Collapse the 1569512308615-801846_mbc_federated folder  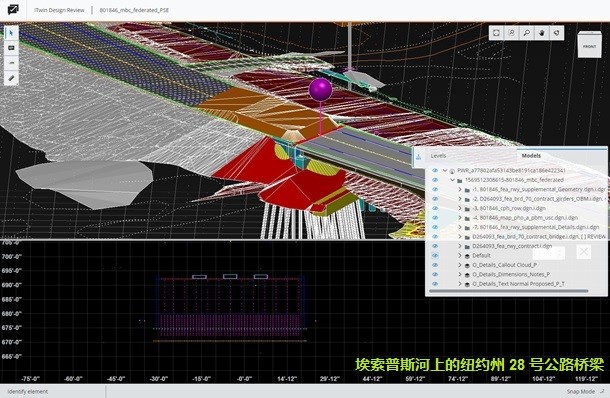click(452, 180)
